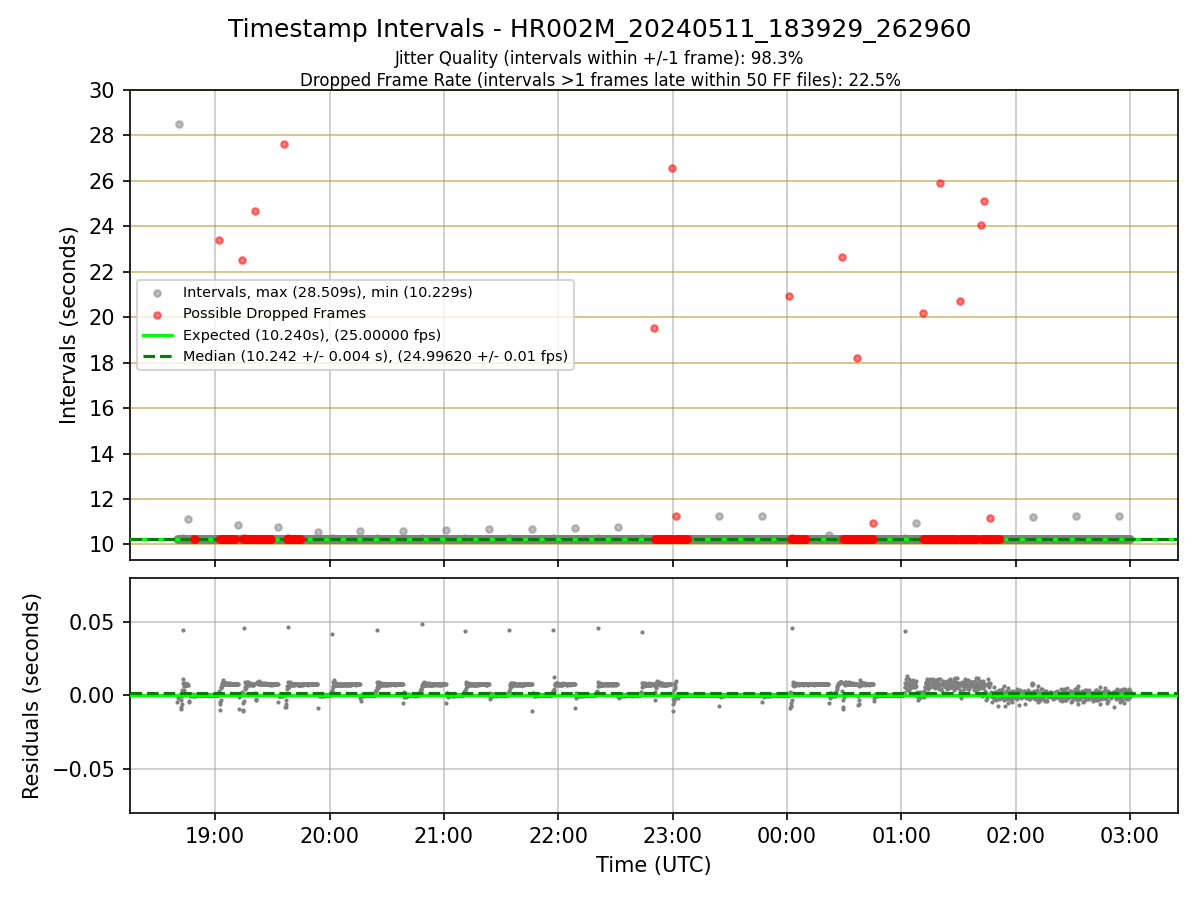This screenshot has width=1200, height=900.
Task: Click legend entry 'Intervals, max (28.509s), min (10.229s)'
Action: pyautogui.click(x=328, y=292)
